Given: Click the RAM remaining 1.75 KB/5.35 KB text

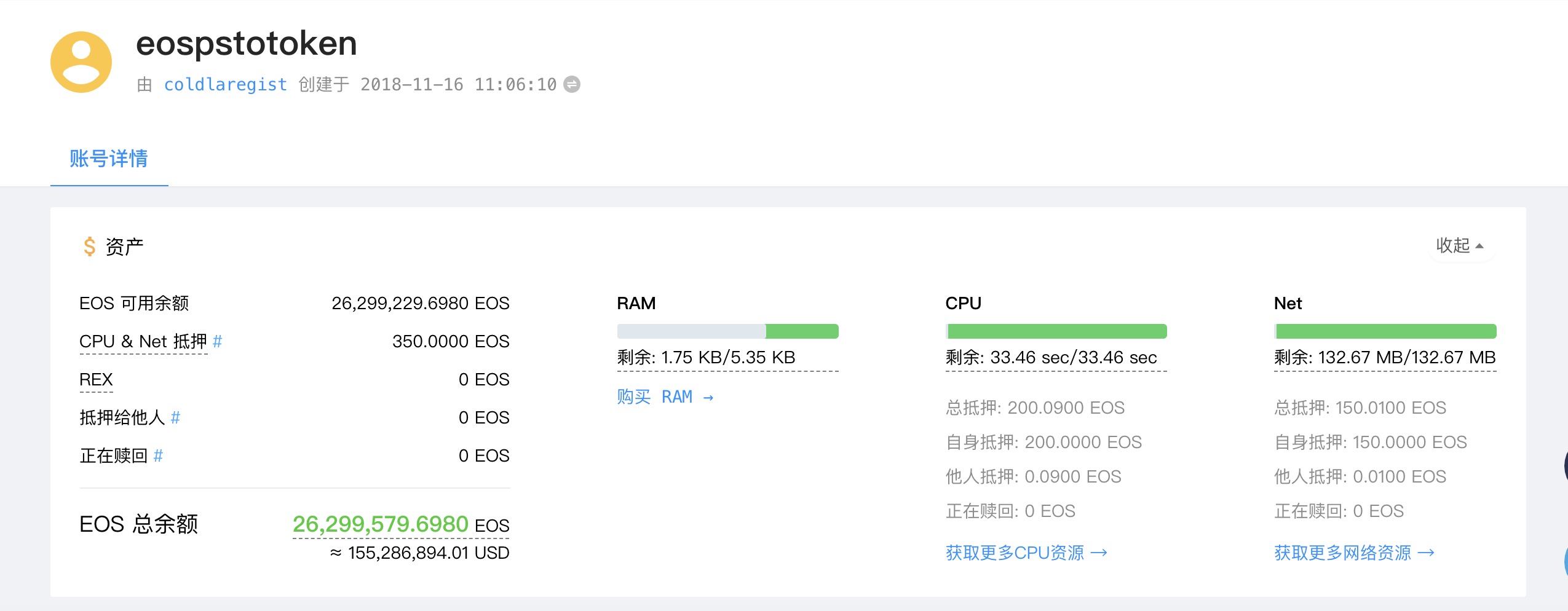Looking at the screenshot, I should (706, 358).
